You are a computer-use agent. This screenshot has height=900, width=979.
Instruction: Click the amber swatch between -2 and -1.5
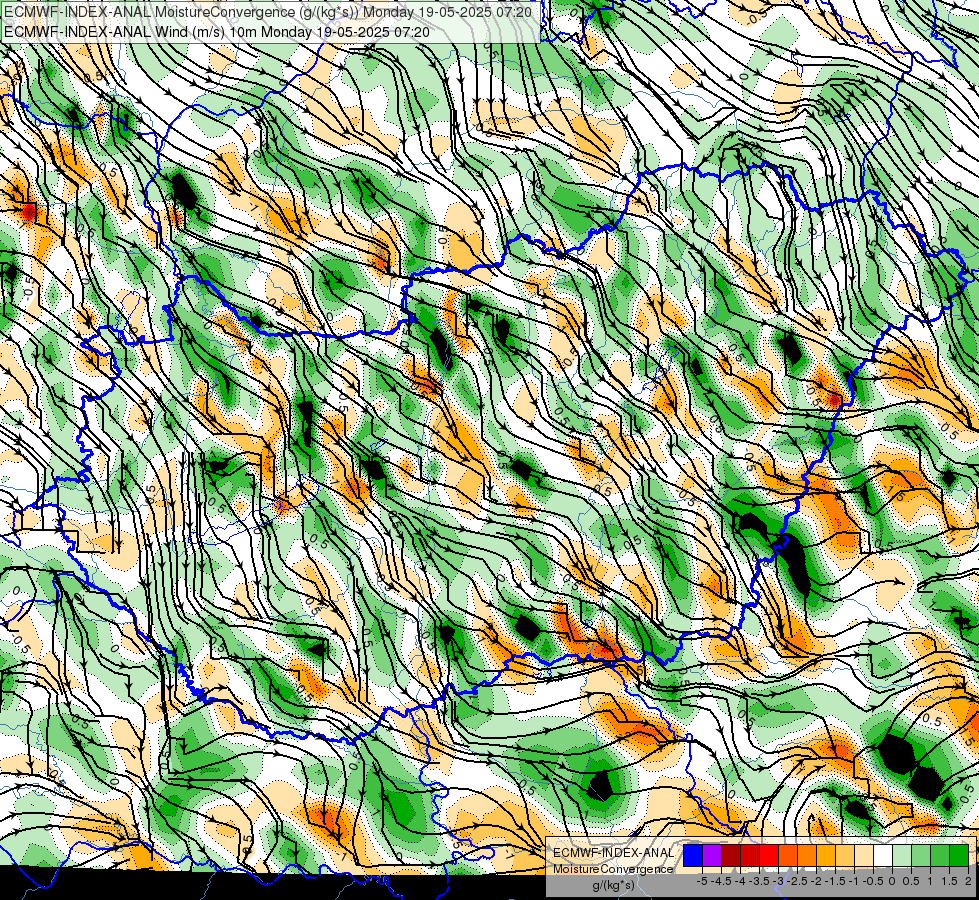826,856
